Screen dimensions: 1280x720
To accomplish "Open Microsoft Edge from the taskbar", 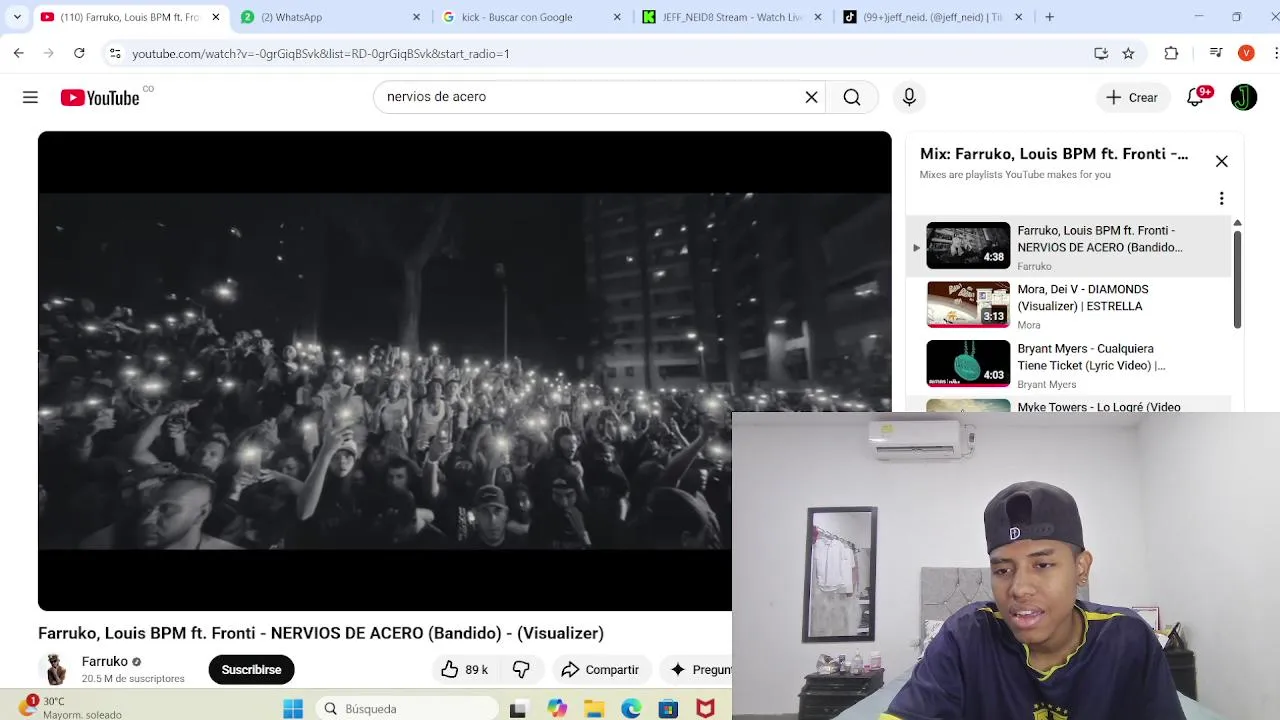I will coord(631,709).
